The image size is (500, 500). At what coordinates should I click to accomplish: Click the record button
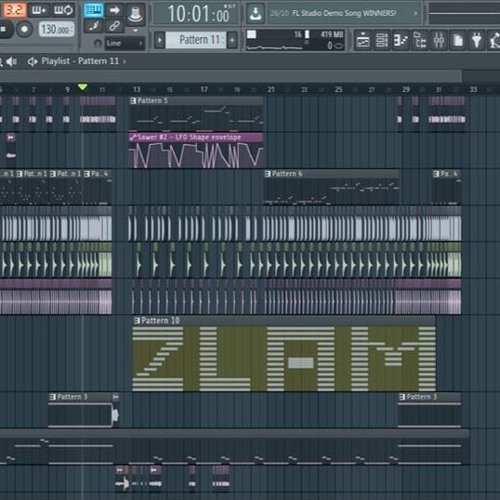[x=24, y=29]
